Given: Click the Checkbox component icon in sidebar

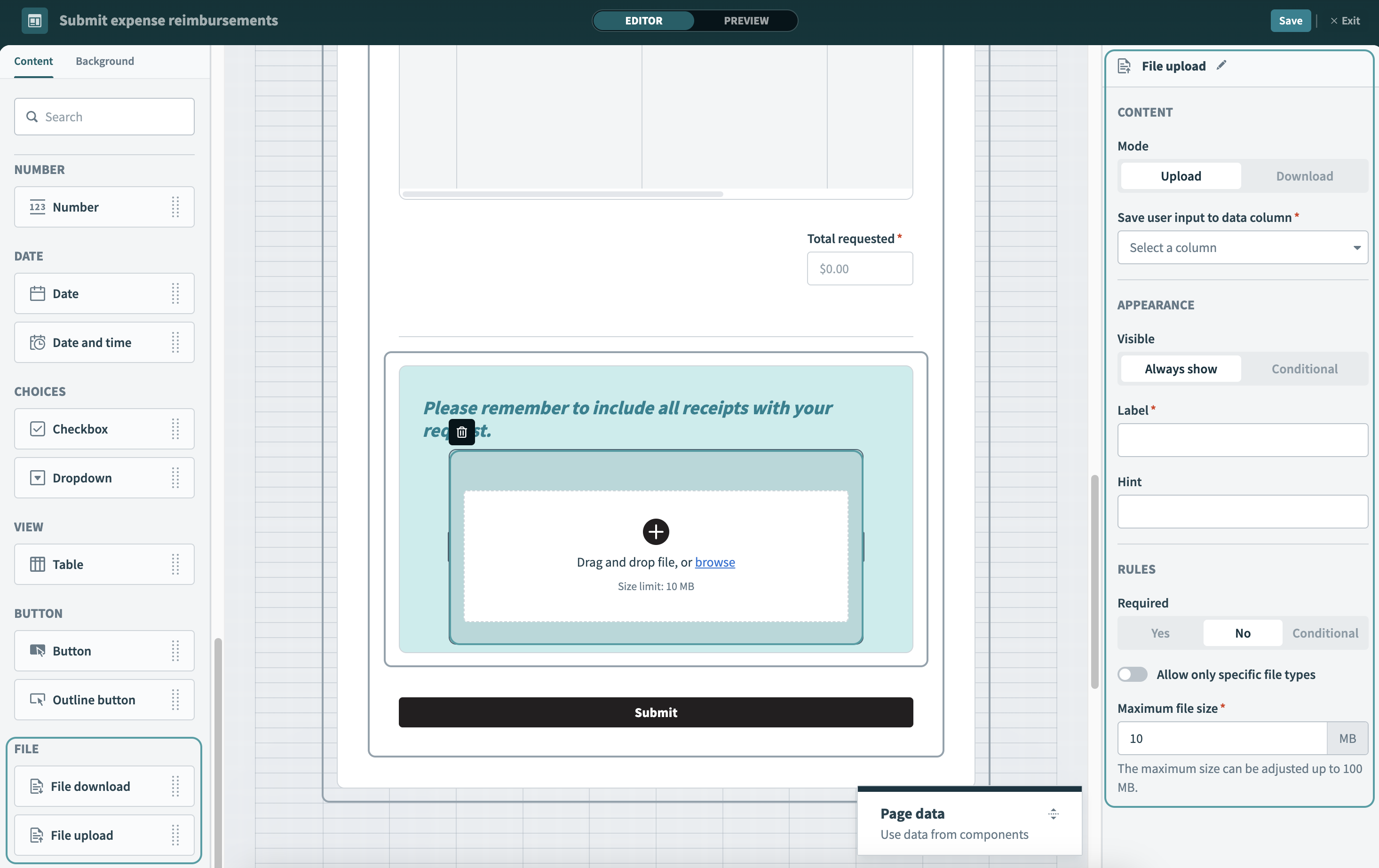Looking at the screenshot, I should click(37, 429).
